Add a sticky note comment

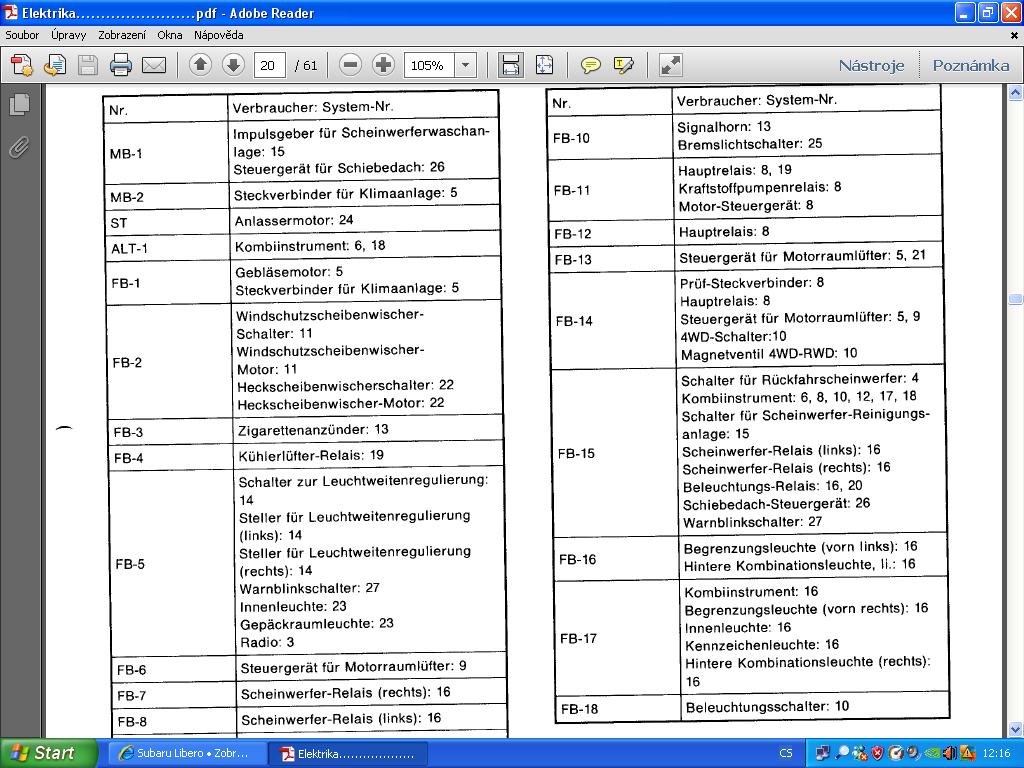pos(590,65)
